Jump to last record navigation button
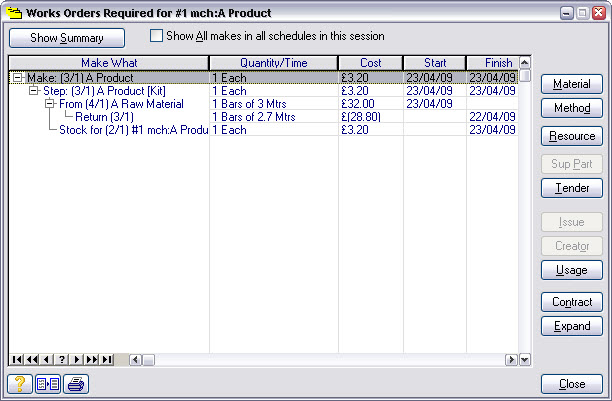This screenshot has width=612, height=401. pyautogui.click(x=107, y=359)
